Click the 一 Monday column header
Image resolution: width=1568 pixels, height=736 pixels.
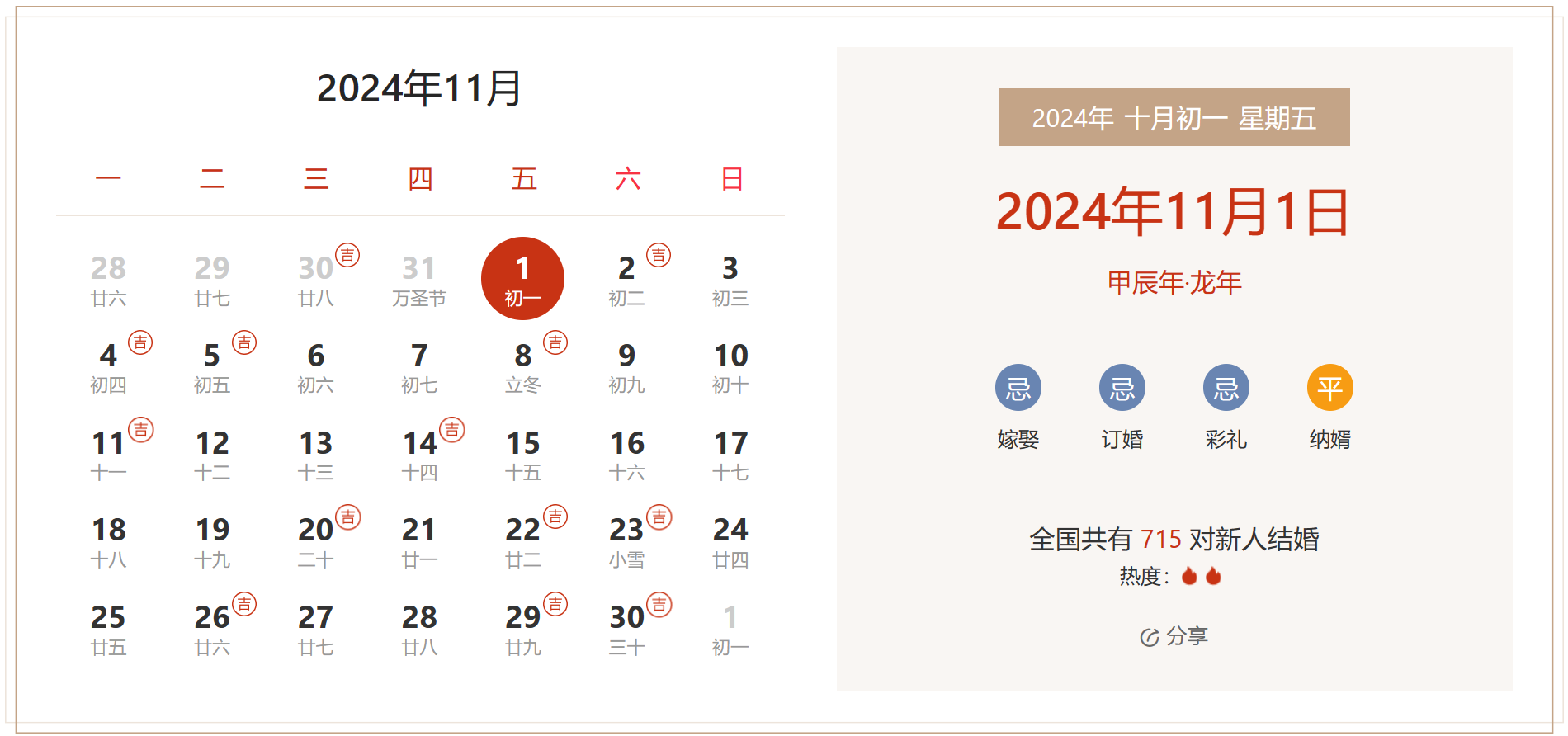coord(108,178)
